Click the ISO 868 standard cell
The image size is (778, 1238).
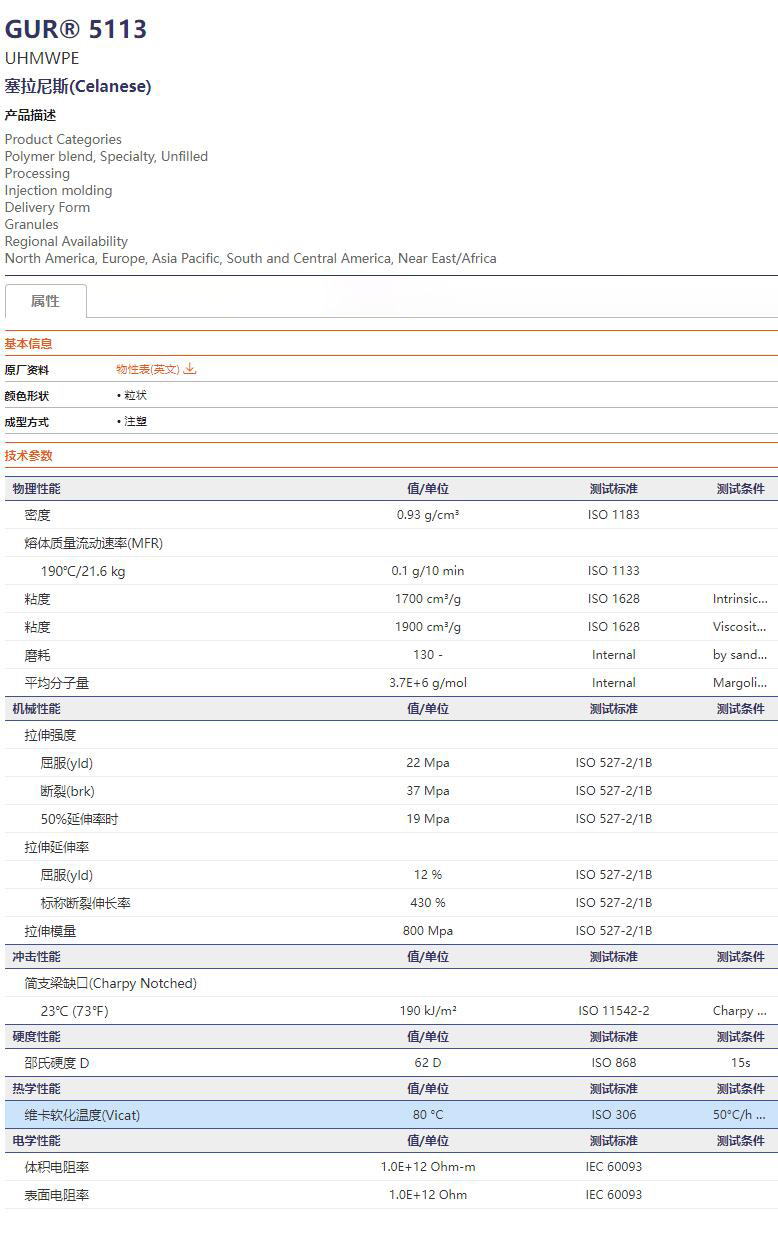(614, 1063)
